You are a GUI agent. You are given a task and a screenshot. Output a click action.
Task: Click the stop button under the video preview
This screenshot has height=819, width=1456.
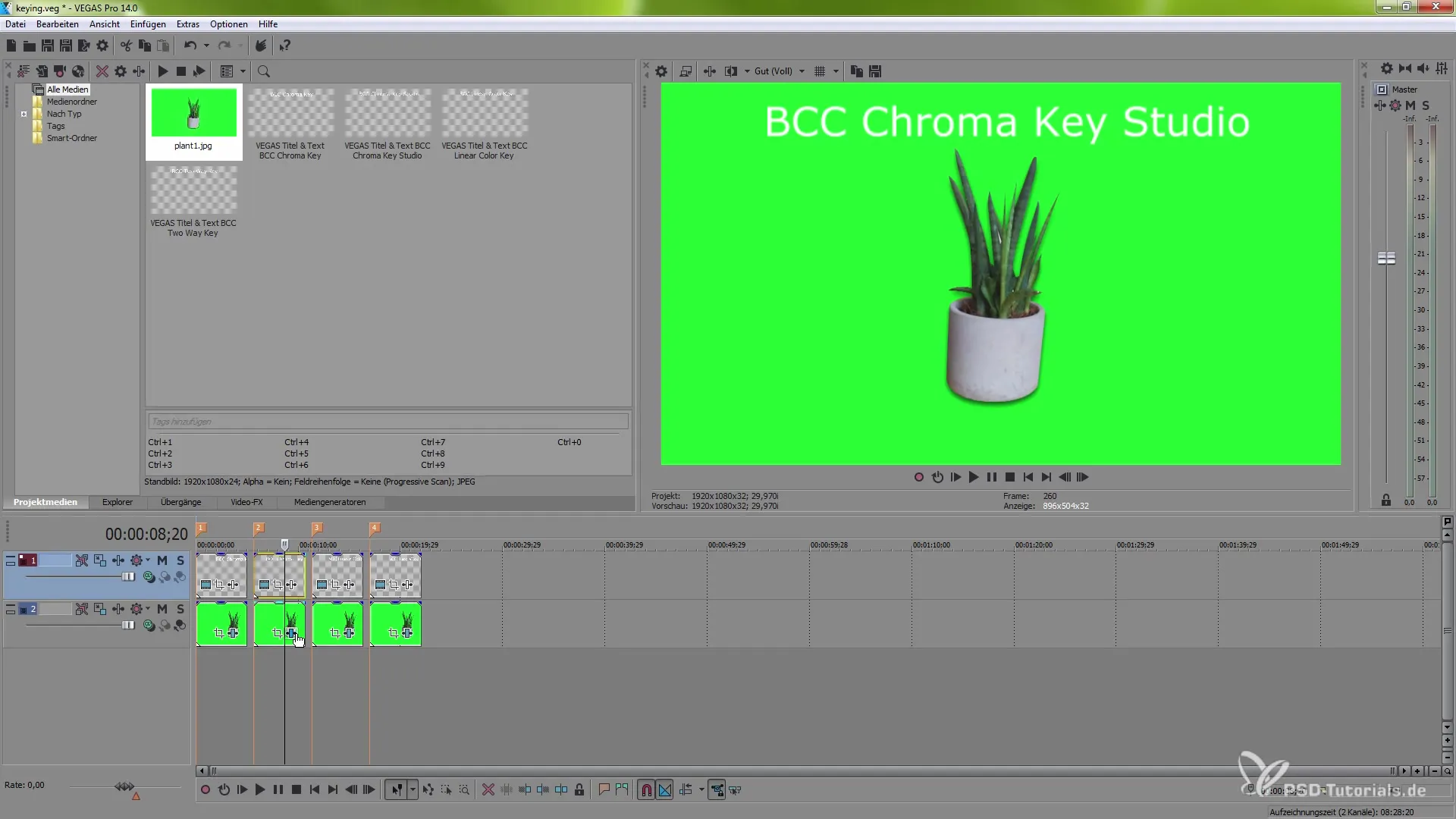[1010, 478]
